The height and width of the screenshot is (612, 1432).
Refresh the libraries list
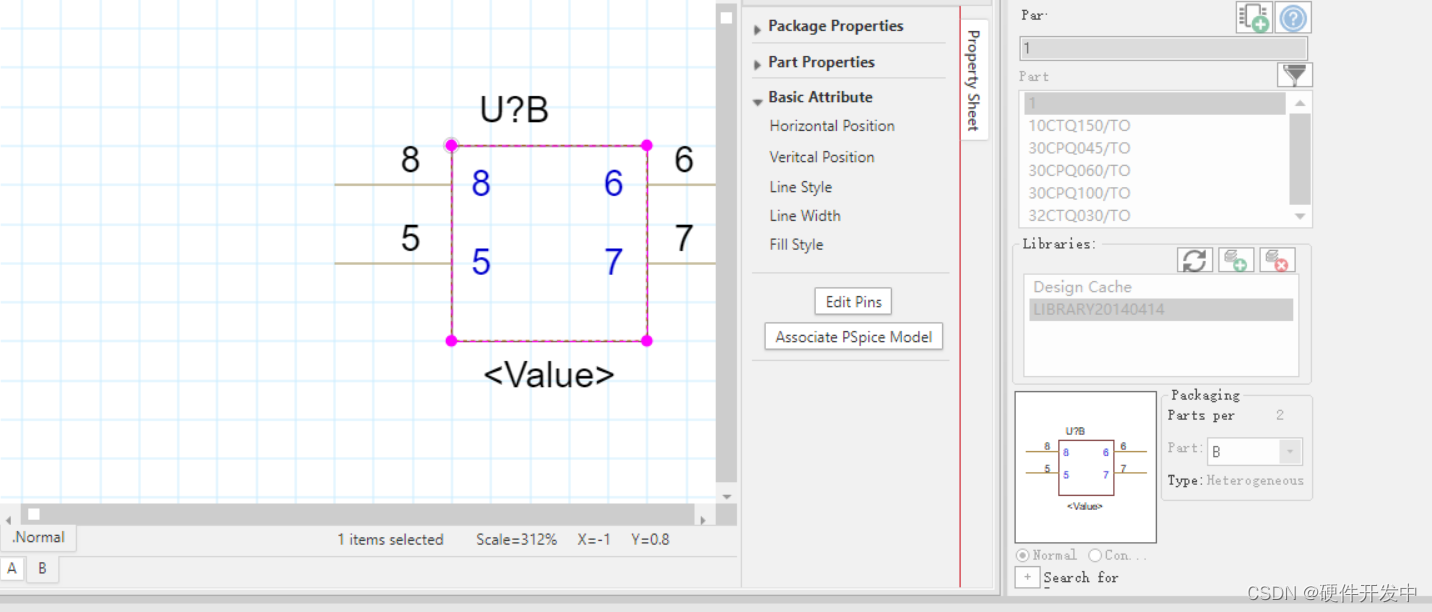(1194, 260)
